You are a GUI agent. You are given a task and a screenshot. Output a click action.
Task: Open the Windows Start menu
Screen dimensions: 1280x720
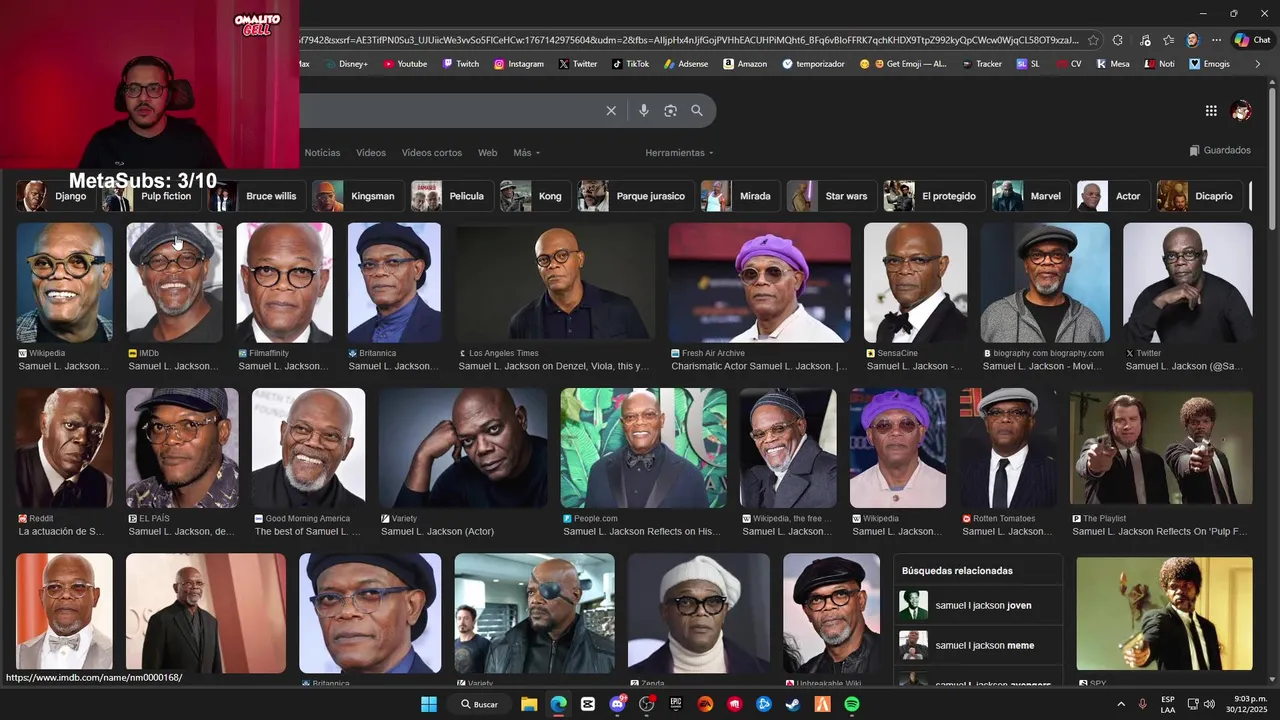pyautogui.click(x=429, y=704)
